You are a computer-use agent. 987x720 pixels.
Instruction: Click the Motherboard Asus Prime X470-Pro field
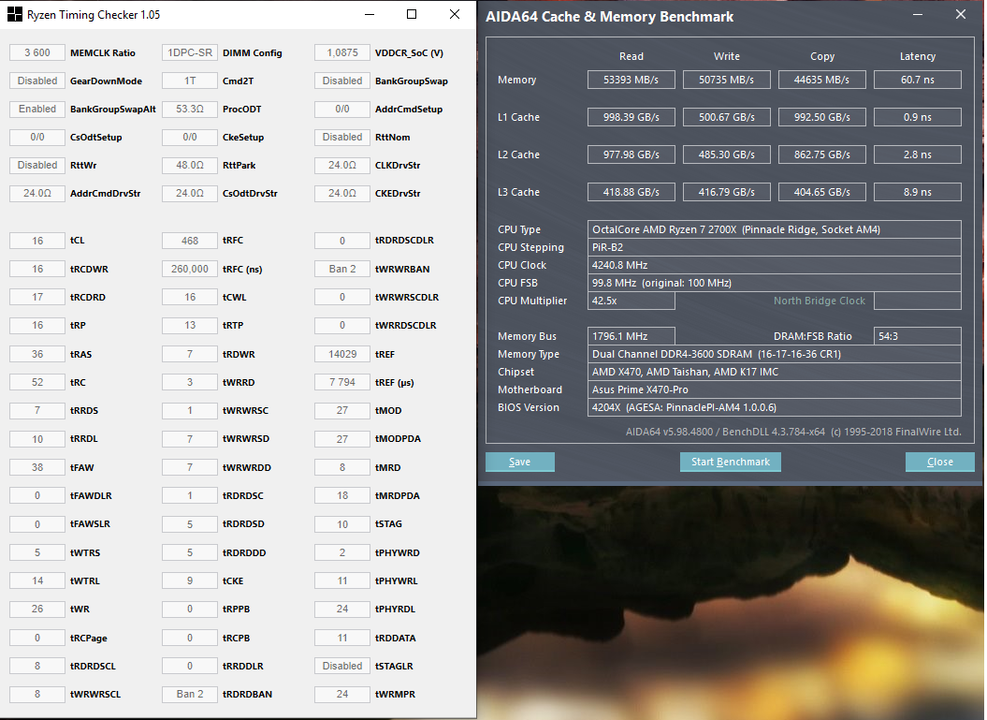click(x=774, y=390)
